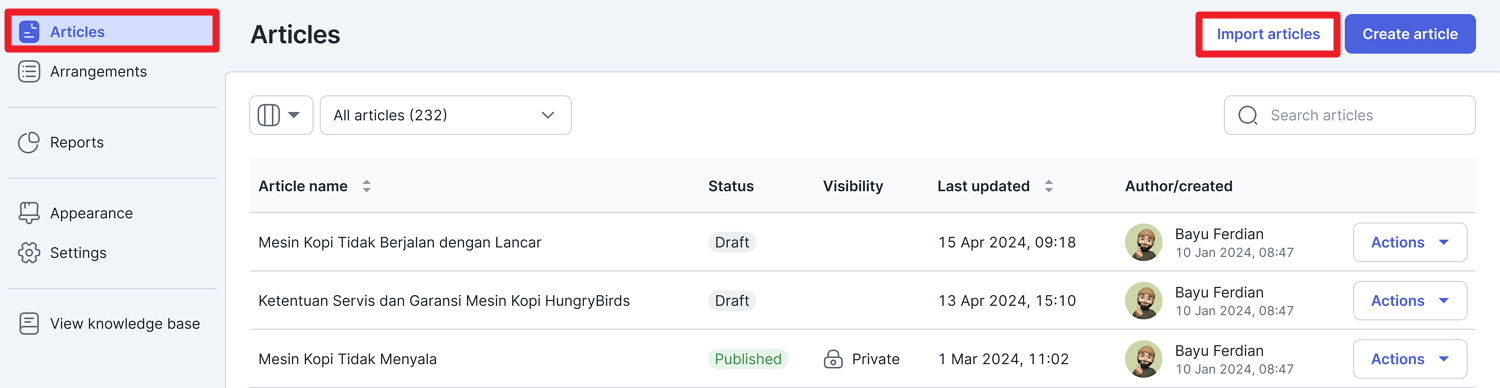Open Actions dropdown for Mesin Kopi Tidak Menyala
The height and width of the screenshot is (388, 1500).
tap(1410, 359)
